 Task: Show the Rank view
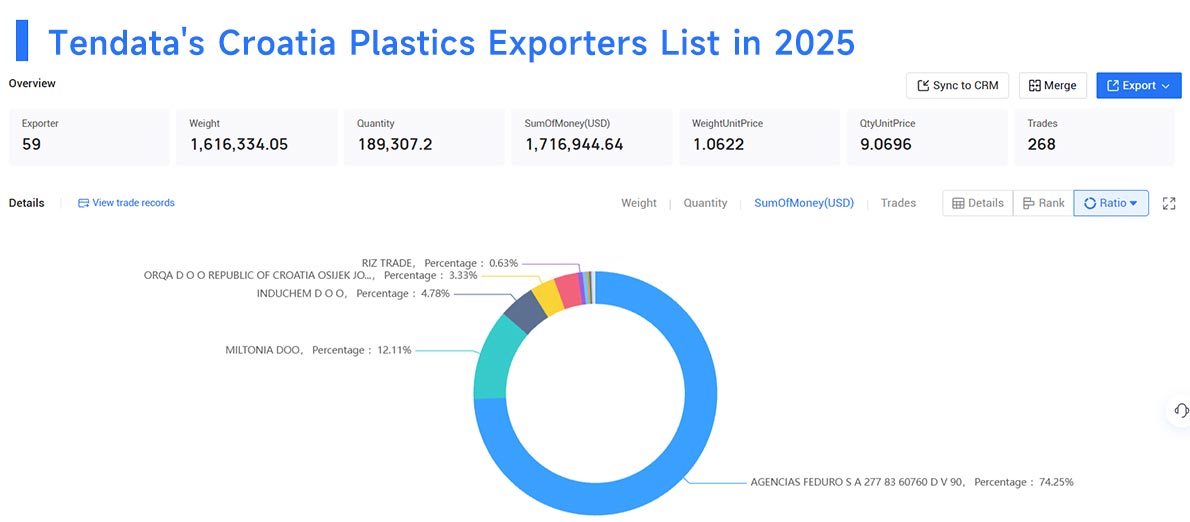point(1043,203)
